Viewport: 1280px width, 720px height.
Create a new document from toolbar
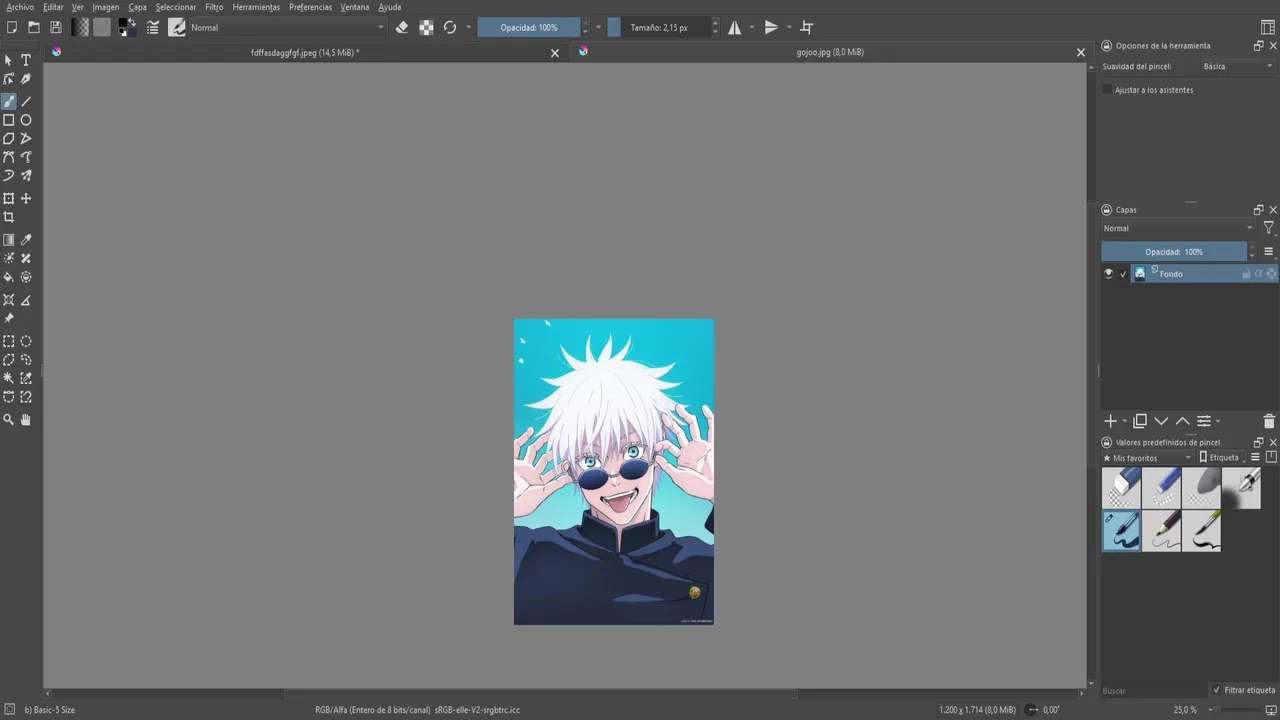12,28
